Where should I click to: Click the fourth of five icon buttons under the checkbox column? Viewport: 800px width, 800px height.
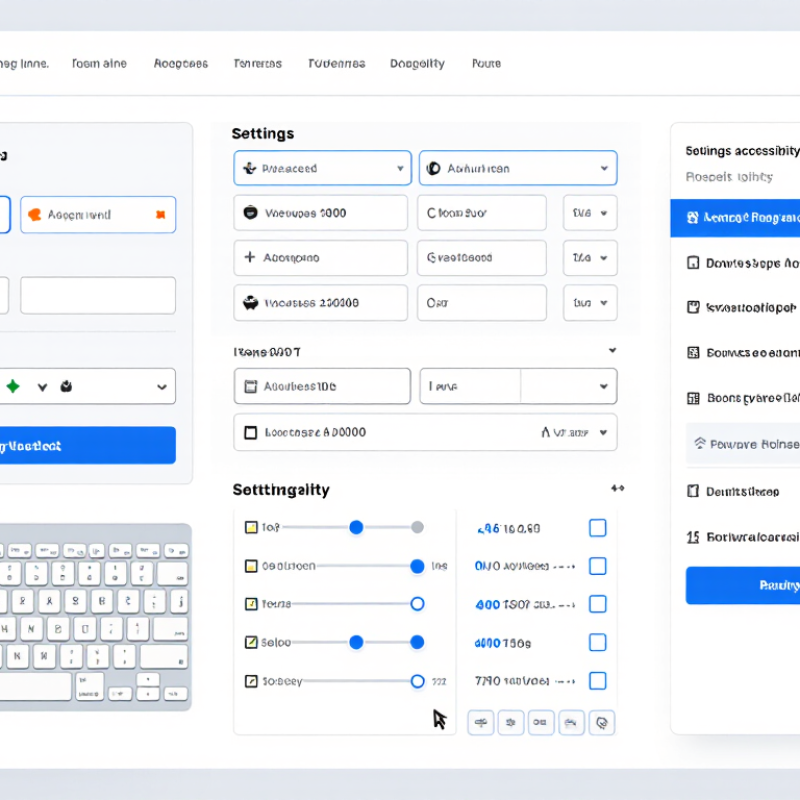[x=571, y=722]
